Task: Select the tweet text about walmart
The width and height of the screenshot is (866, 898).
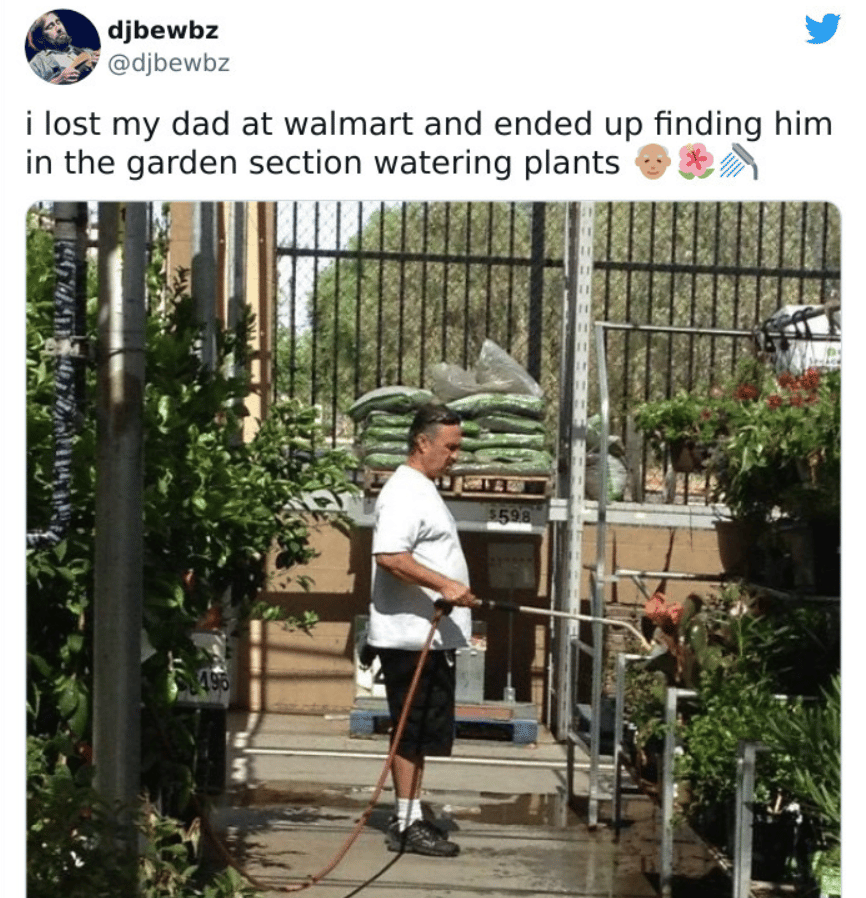Action: pyautogui.click(x=428, y=143)
